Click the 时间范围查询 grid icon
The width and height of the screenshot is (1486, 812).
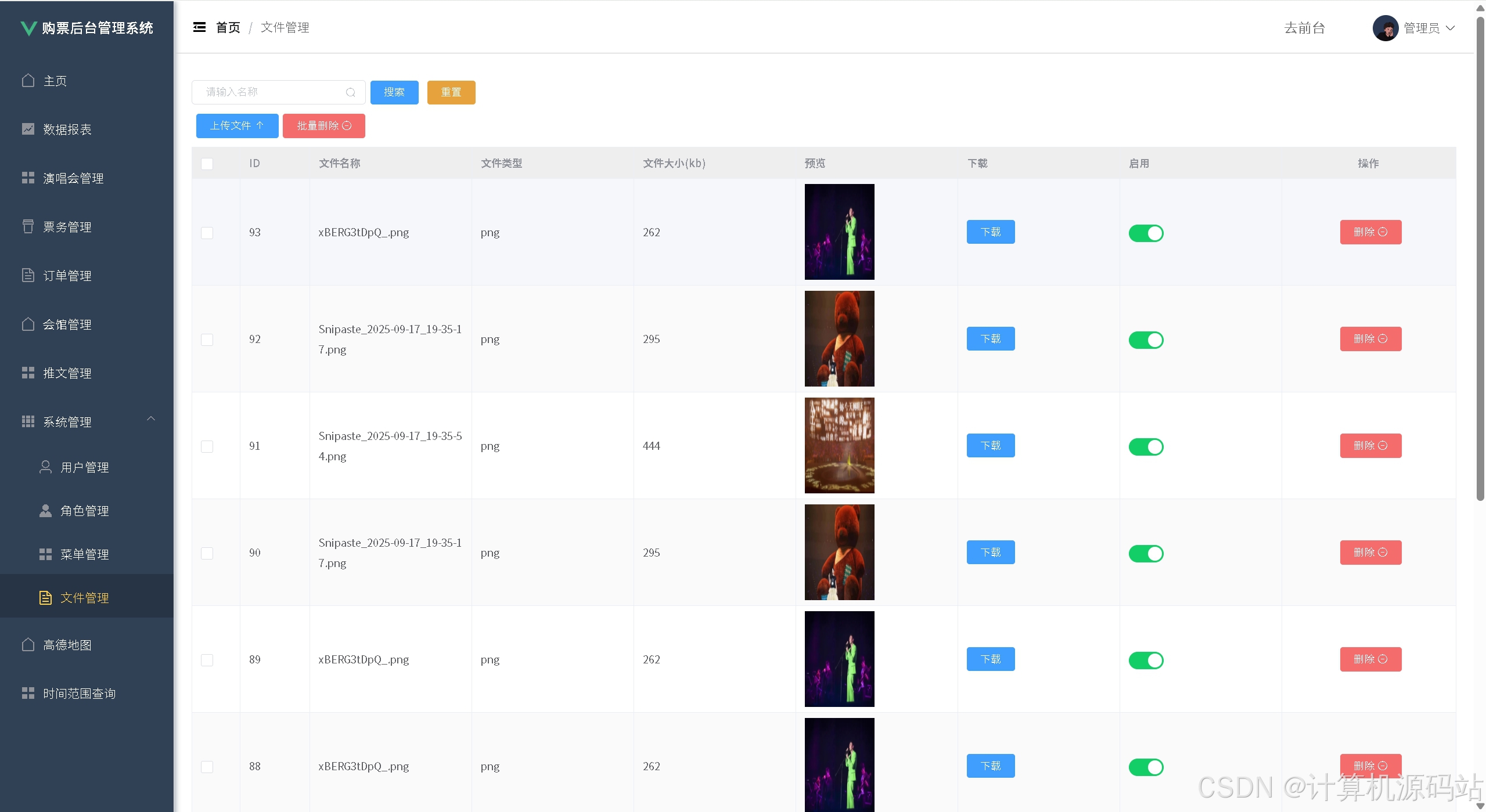click(x=28, y=693)
